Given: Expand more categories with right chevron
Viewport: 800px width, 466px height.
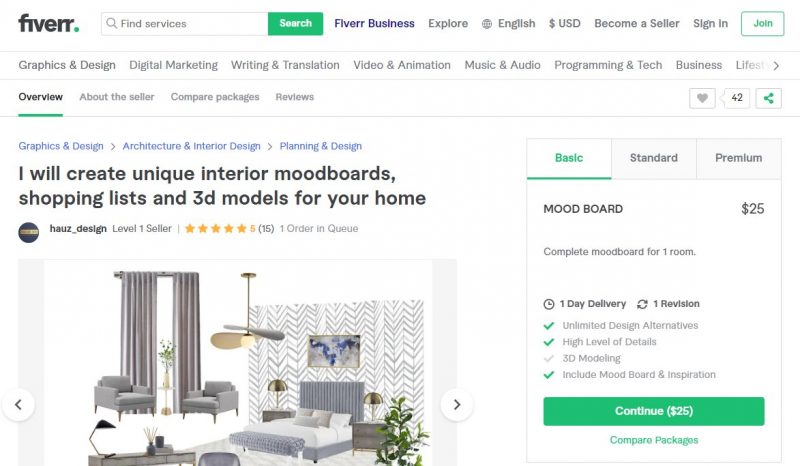Looking at the screenshot, I should pos(776,65).
